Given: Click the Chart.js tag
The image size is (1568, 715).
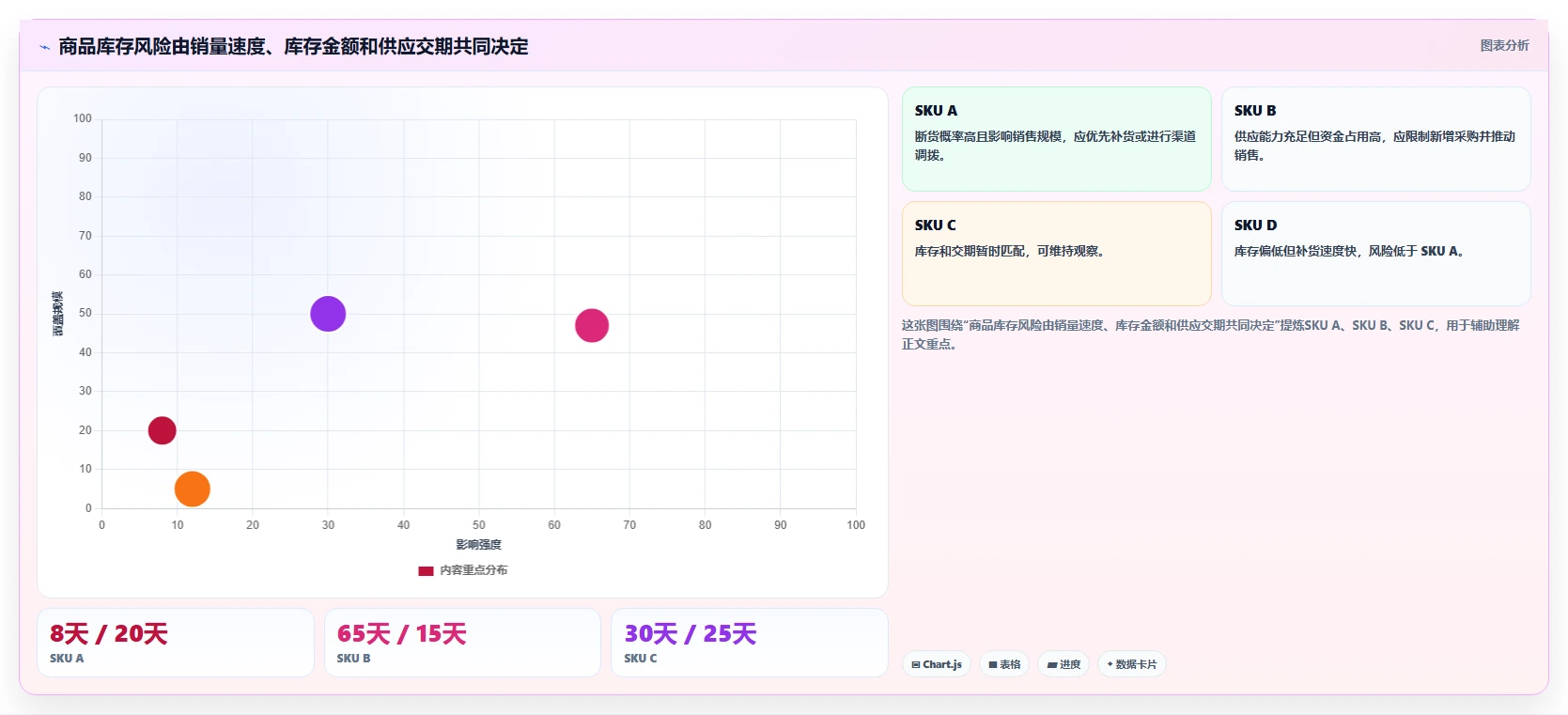Looking at the screenshot, I should [937, 664].
